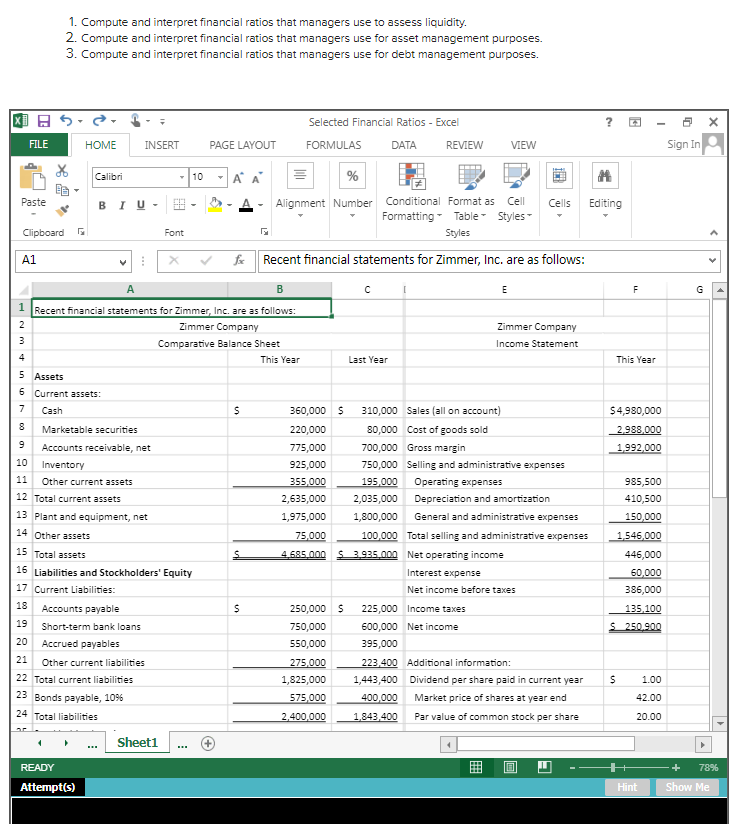This screenshot has height=834, width=743.
Task: Click Sign In link
Action: [x=683, y=144]
